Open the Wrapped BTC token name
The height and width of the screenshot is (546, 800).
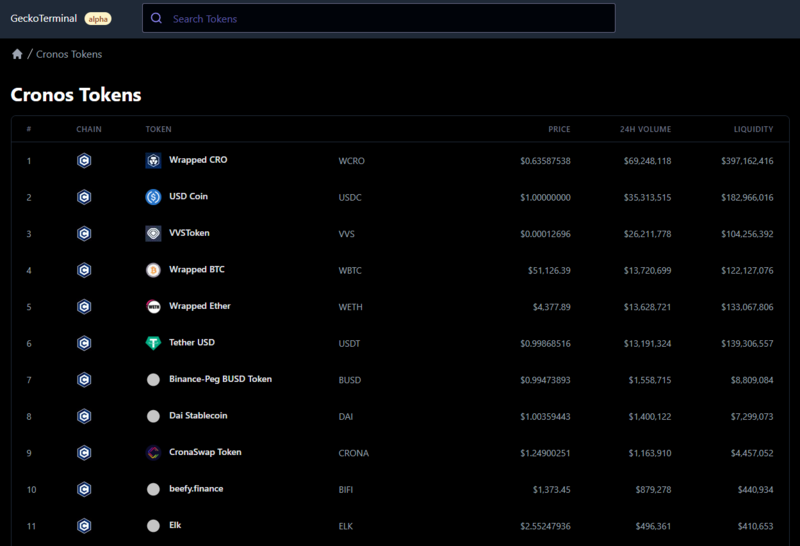click(x=196, y=269)
